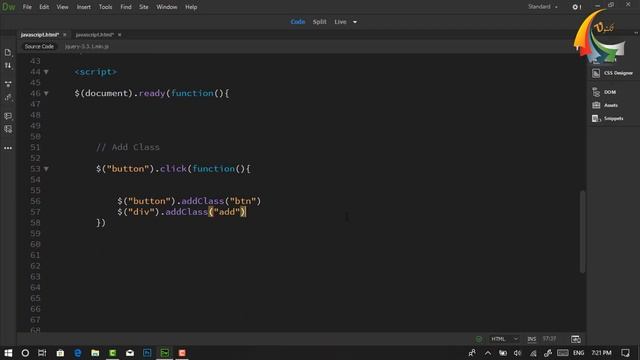Image resolution: width=640 pixels, height=360 pixels.
Task: Open the Live view dropdown arrow
Action: 355,22
